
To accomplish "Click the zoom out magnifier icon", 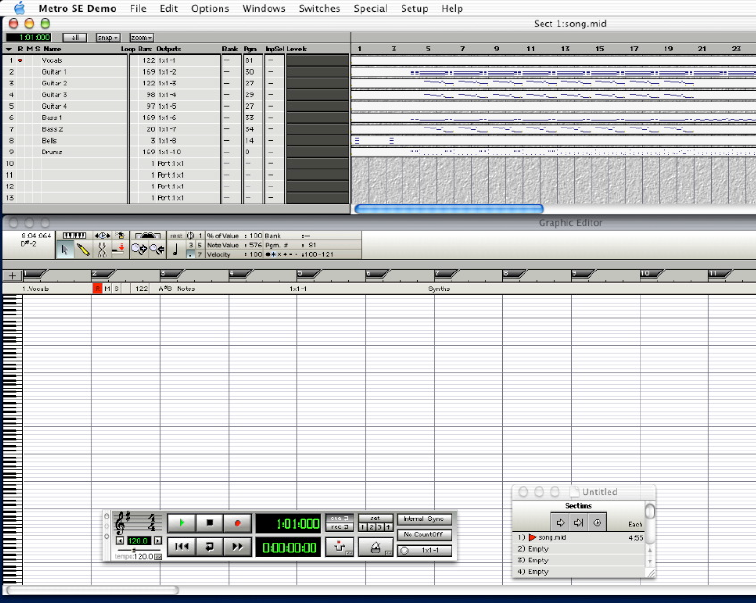I will tap(158, 250).
